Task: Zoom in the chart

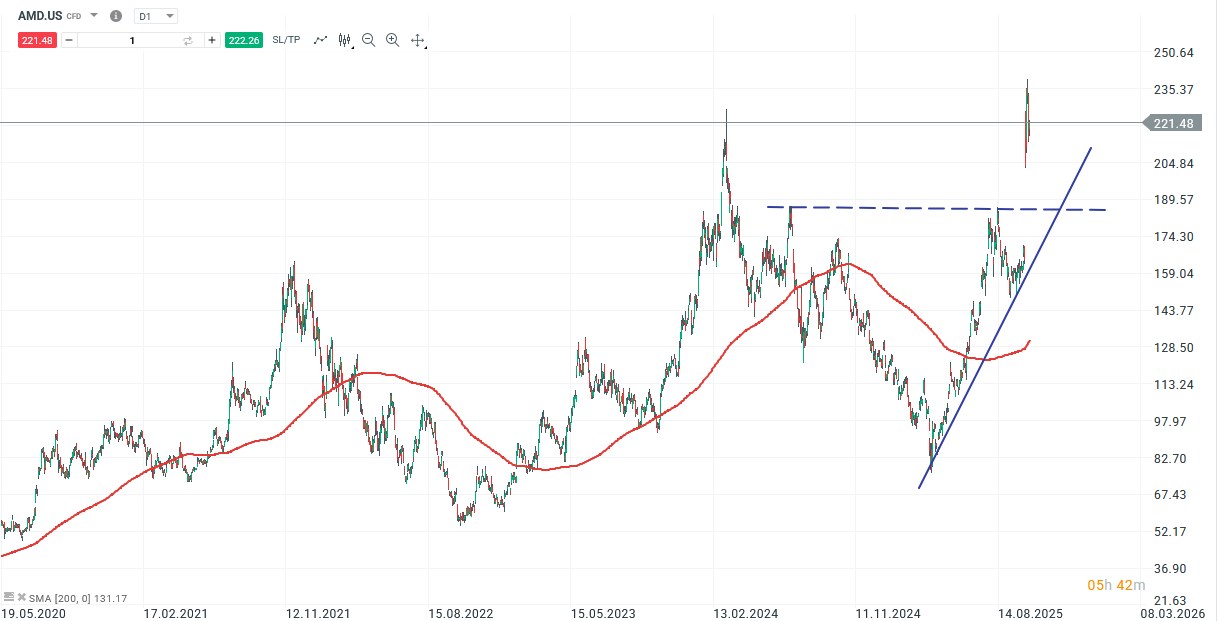Action: tap(392, 40)
